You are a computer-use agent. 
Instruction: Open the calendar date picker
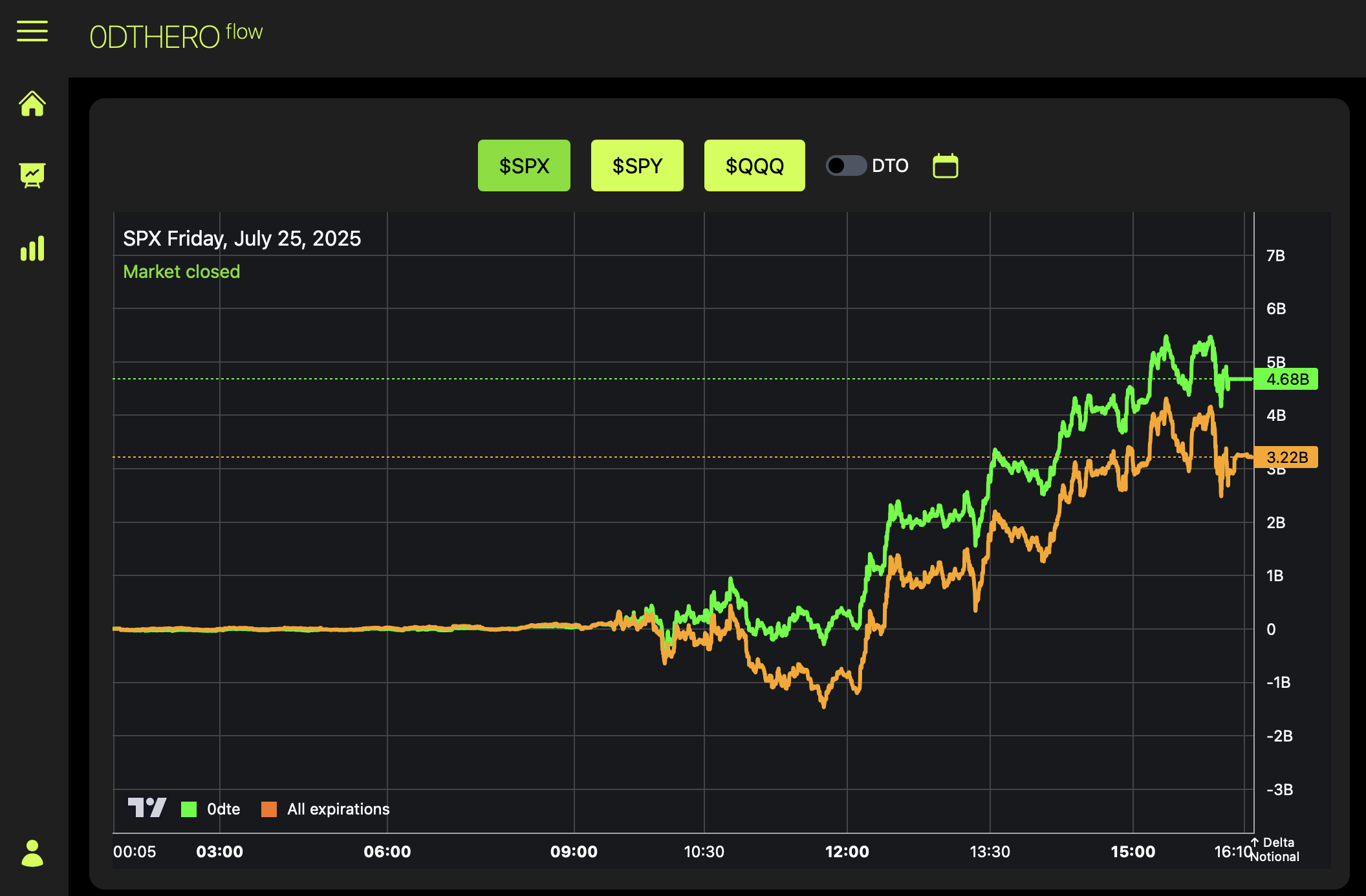tap(945, 166)
